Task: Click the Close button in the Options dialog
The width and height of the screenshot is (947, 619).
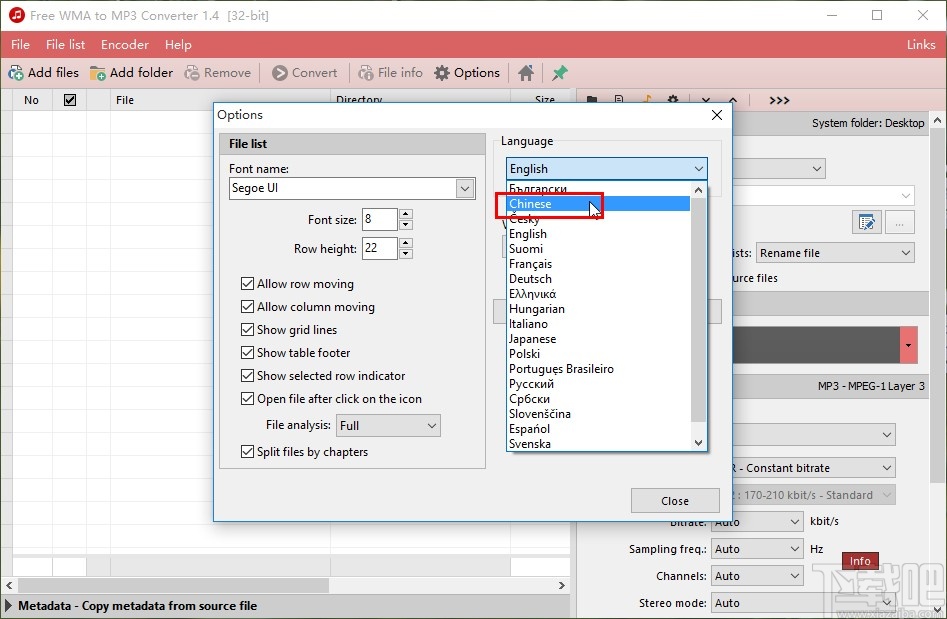Action: click(675, 500)
